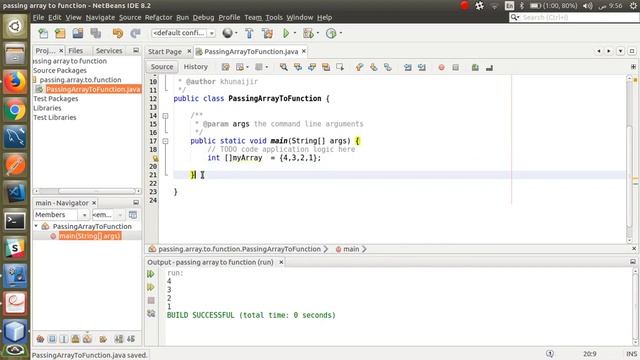Click the Clean and Build icon
Screen dimensions: 640x360
pyautogui.click(x=267, y=33)
